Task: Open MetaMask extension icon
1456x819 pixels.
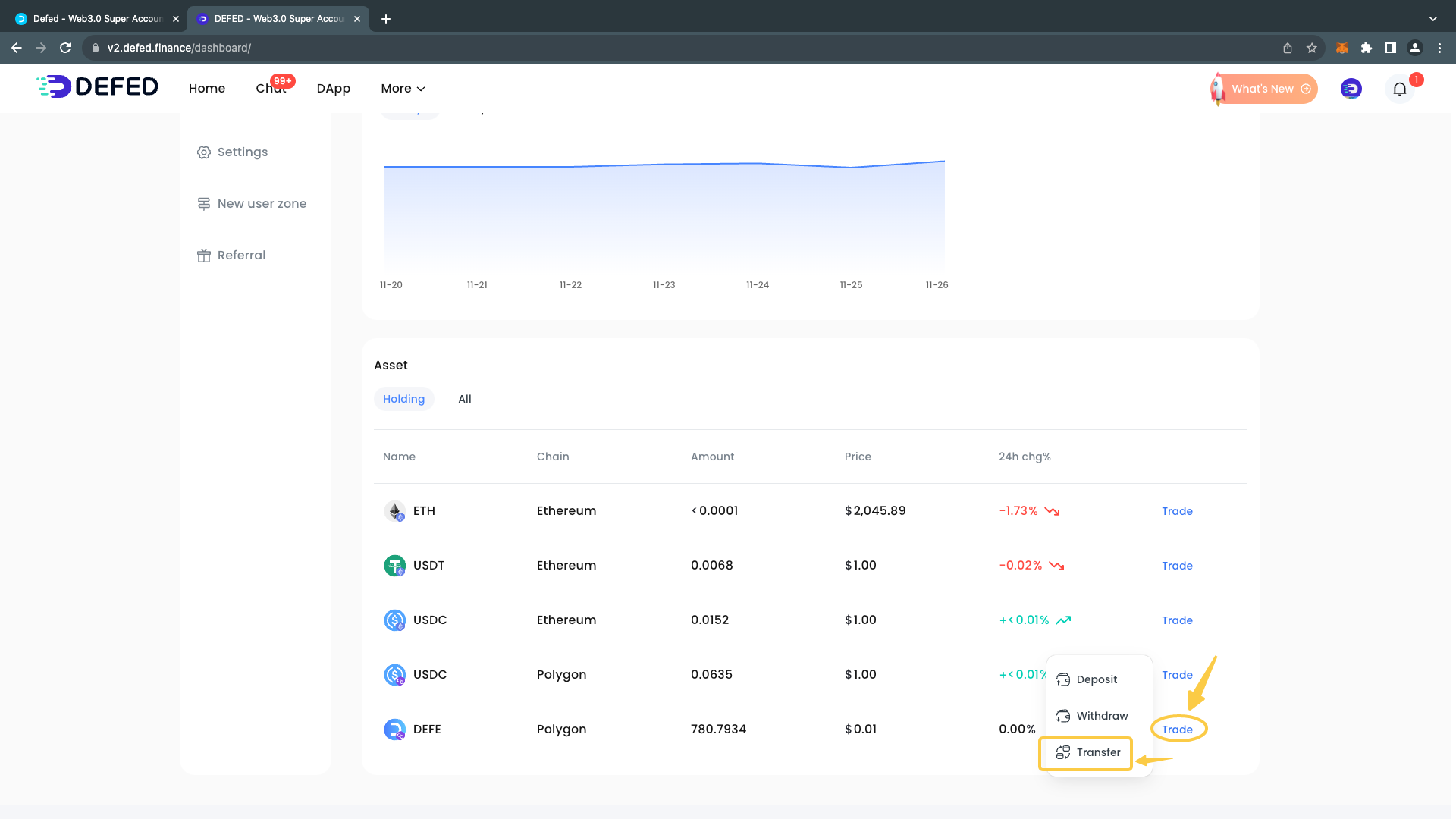Action: [1341, 48]
